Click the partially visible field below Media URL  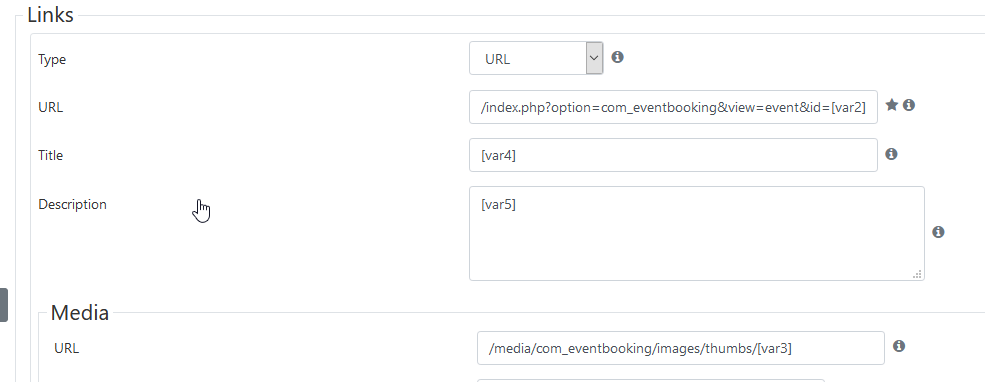pos(650,380)
